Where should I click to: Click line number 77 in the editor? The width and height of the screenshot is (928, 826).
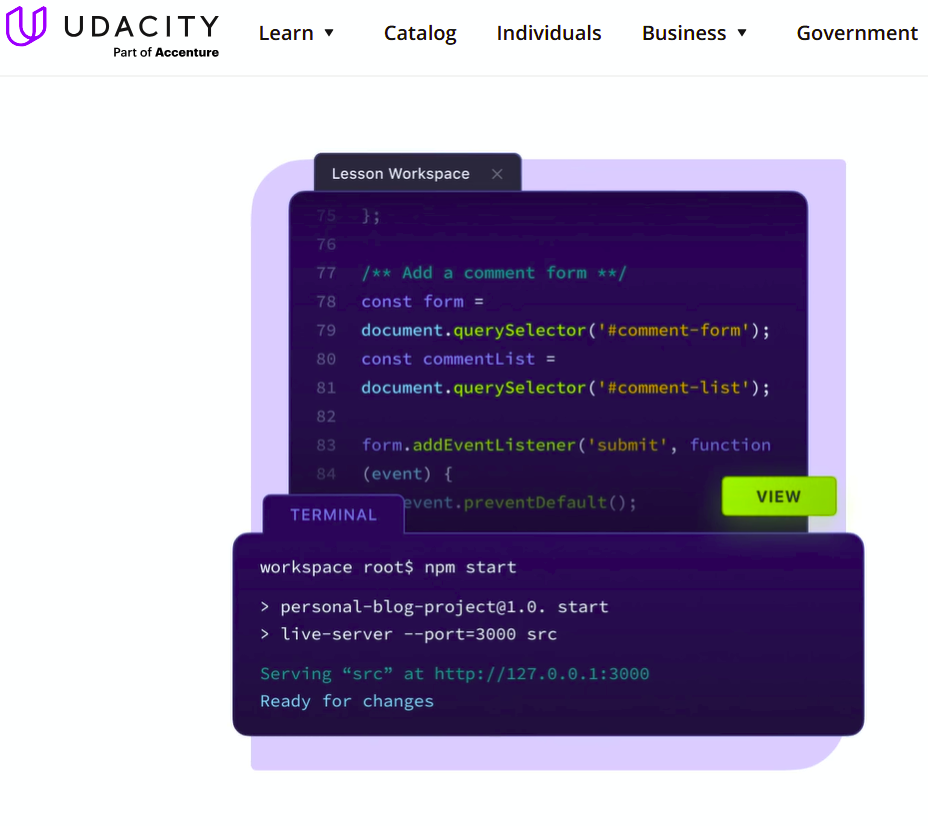(x=326, y=273)
